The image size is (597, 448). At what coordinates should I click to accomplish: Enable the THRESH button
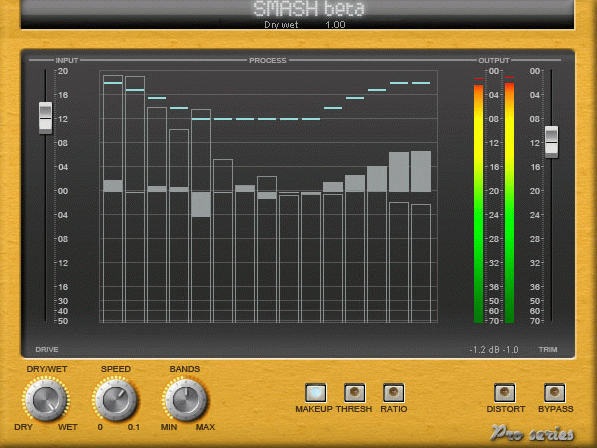point(354,392)
